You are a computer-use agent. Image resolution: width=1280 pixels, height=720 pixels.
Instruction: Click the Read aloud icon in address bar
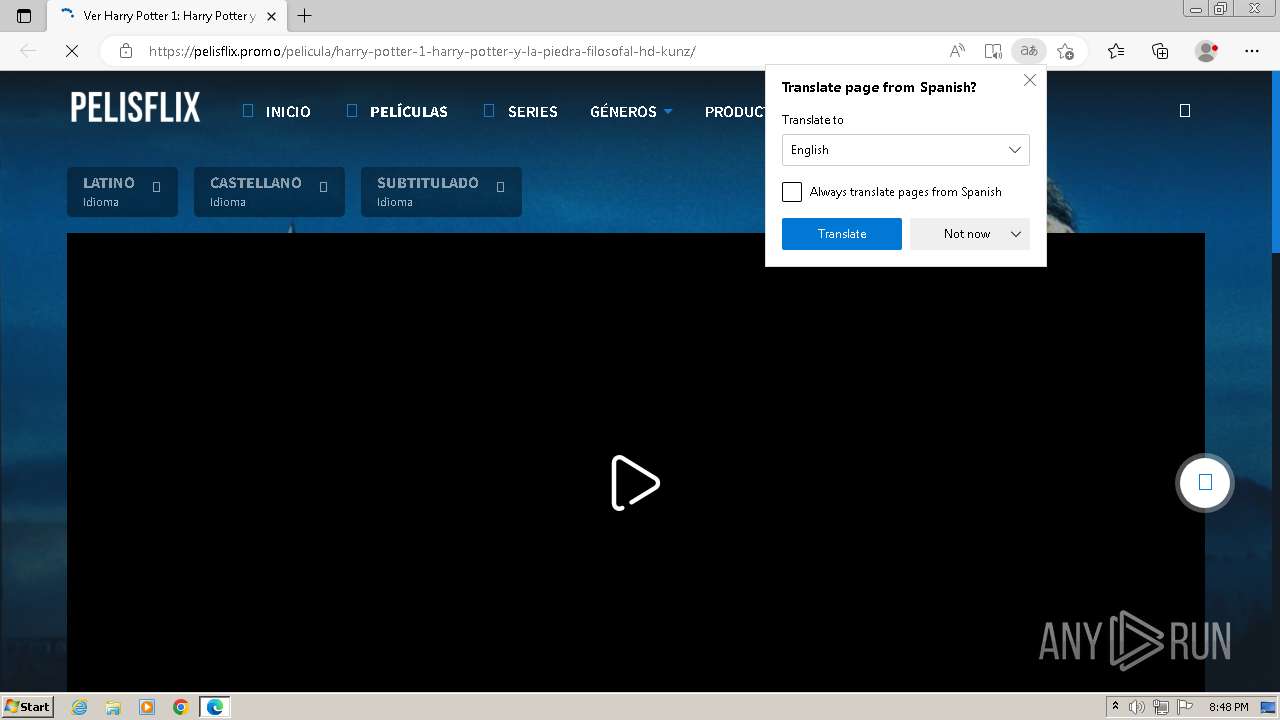957,51
